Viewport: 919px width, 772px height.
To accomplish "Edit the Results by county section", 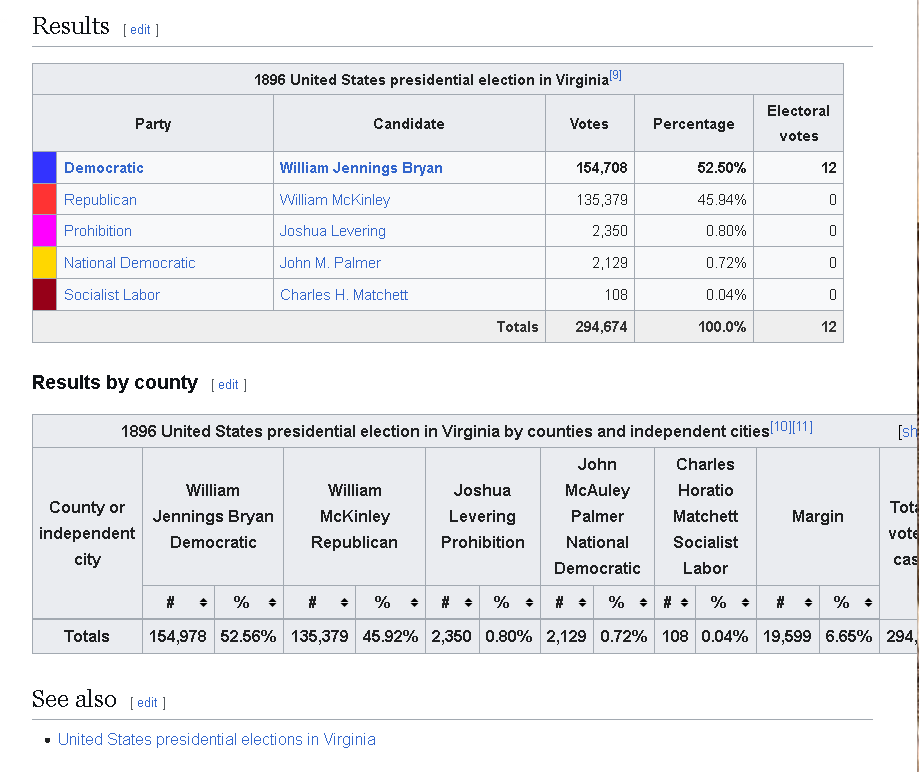I will [228, 385].
